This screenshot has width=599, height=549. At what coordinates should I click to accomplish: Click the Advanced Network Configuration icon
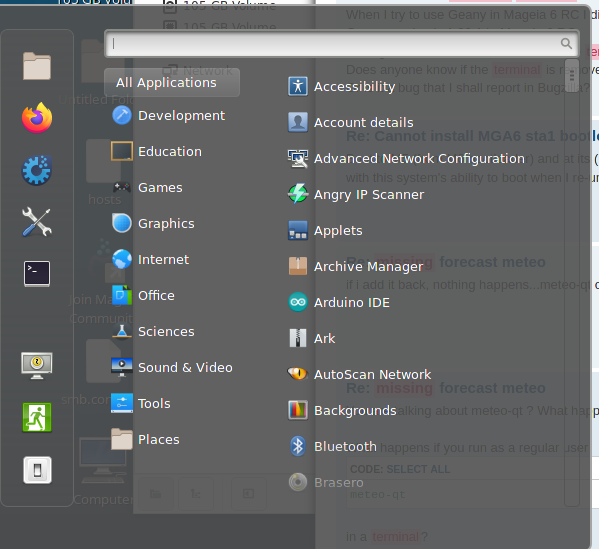coord(298,158)
